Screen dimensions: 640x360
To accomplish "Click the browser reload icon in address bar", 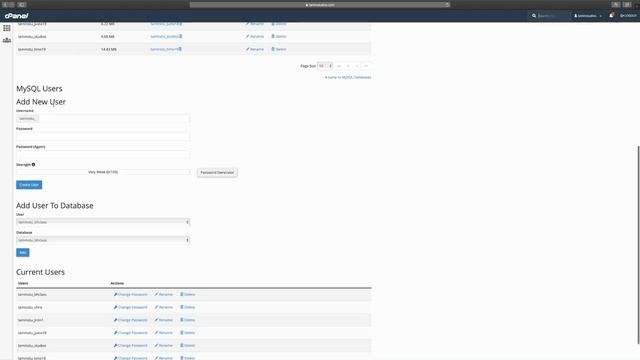I will [x=447, y=5].
